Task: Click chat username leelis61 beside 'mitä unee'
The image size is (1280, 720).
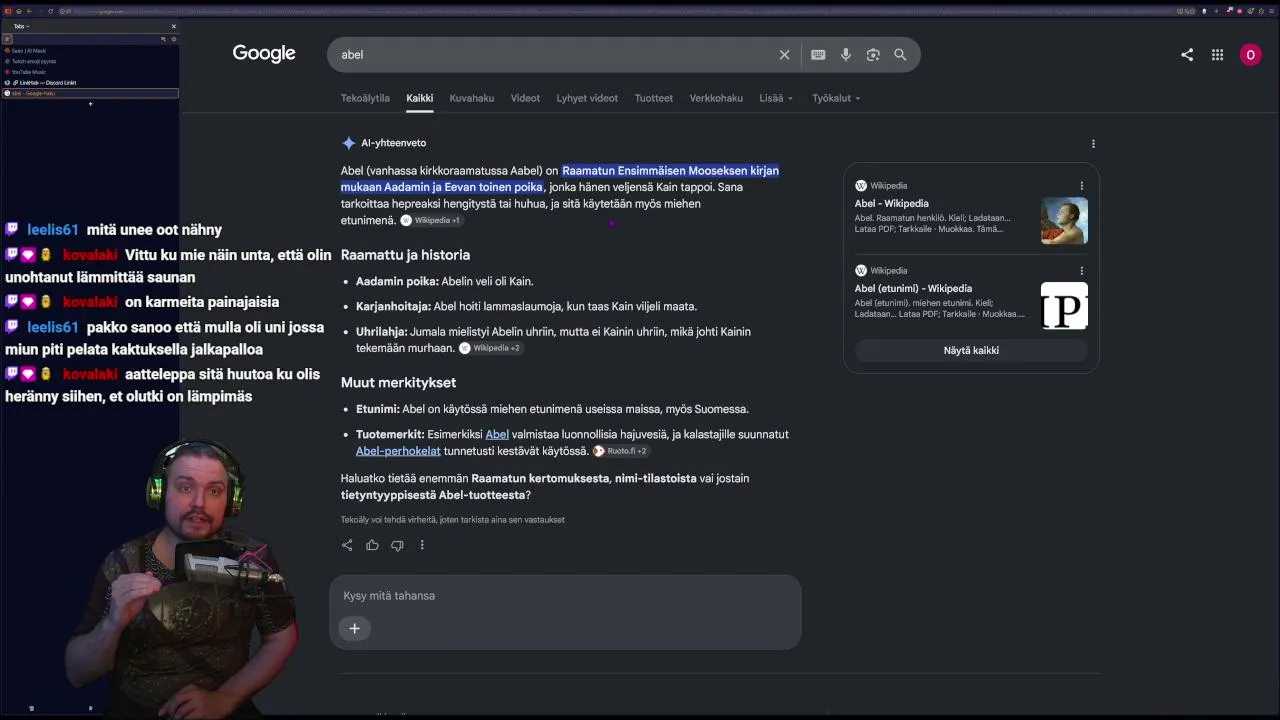Action: coord(52,230)
